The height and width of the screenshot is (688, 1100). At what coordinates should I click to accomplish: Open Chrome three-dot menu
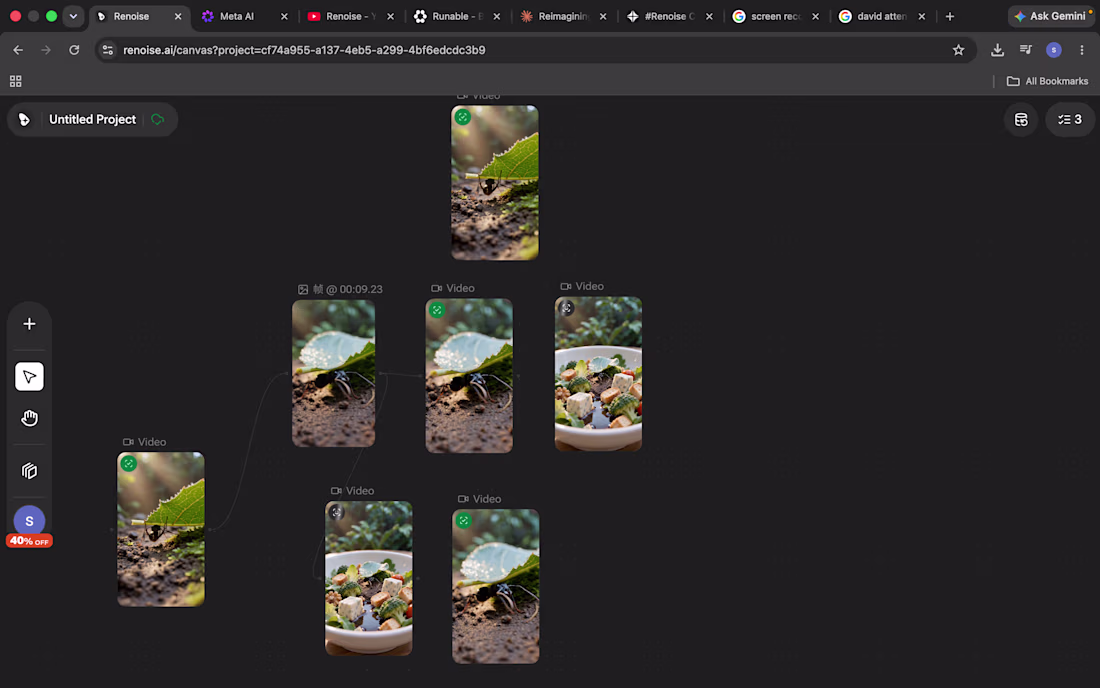pos(1082,50)
